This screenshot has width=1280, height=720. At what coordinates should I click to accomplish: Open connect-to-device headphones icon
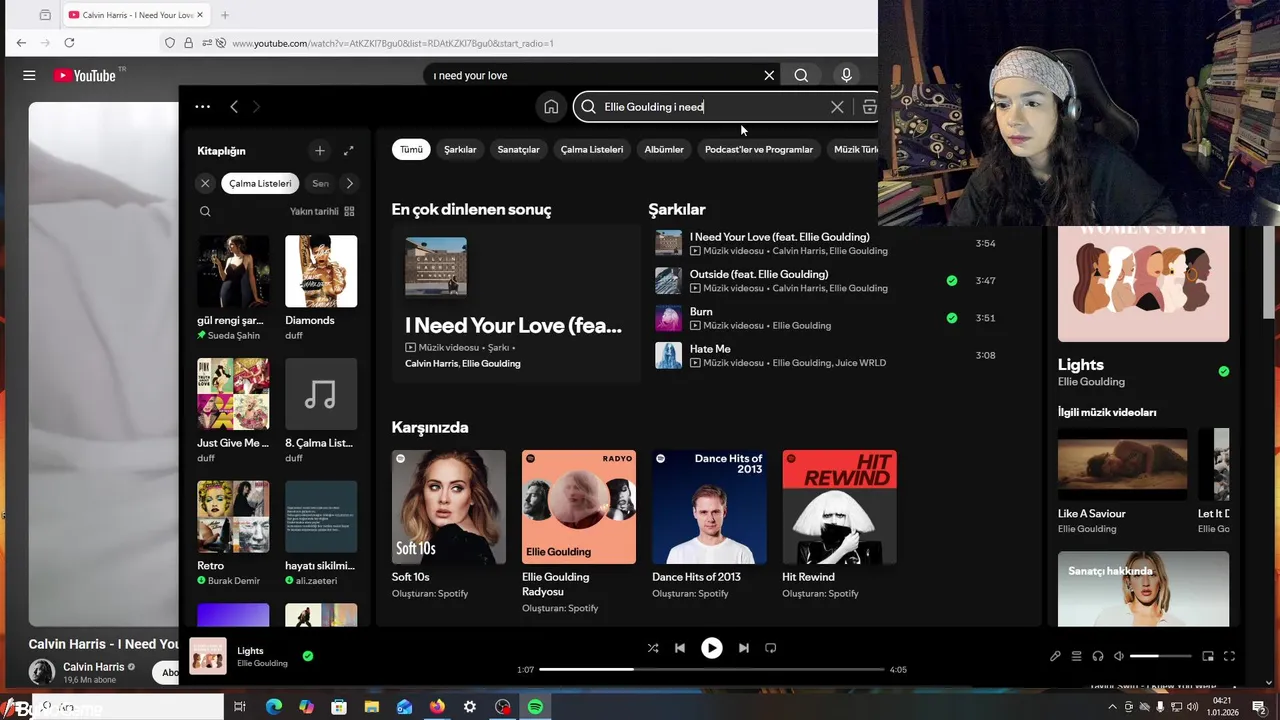(x=1098, y=656)
